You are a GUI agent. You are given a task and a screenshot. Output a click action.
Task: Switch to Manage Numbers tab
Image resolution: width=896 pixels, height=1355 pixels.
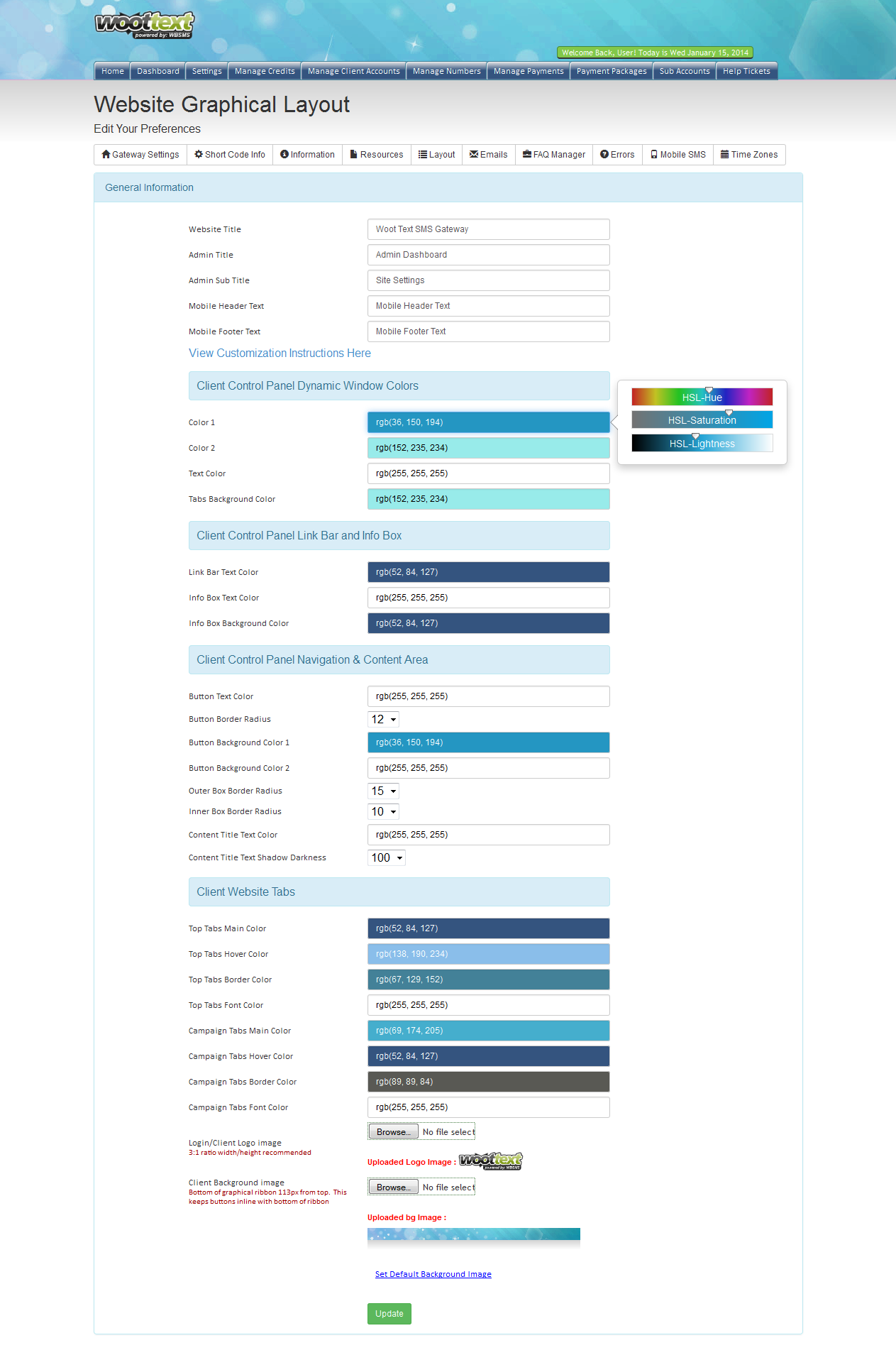tap(447, 71)
